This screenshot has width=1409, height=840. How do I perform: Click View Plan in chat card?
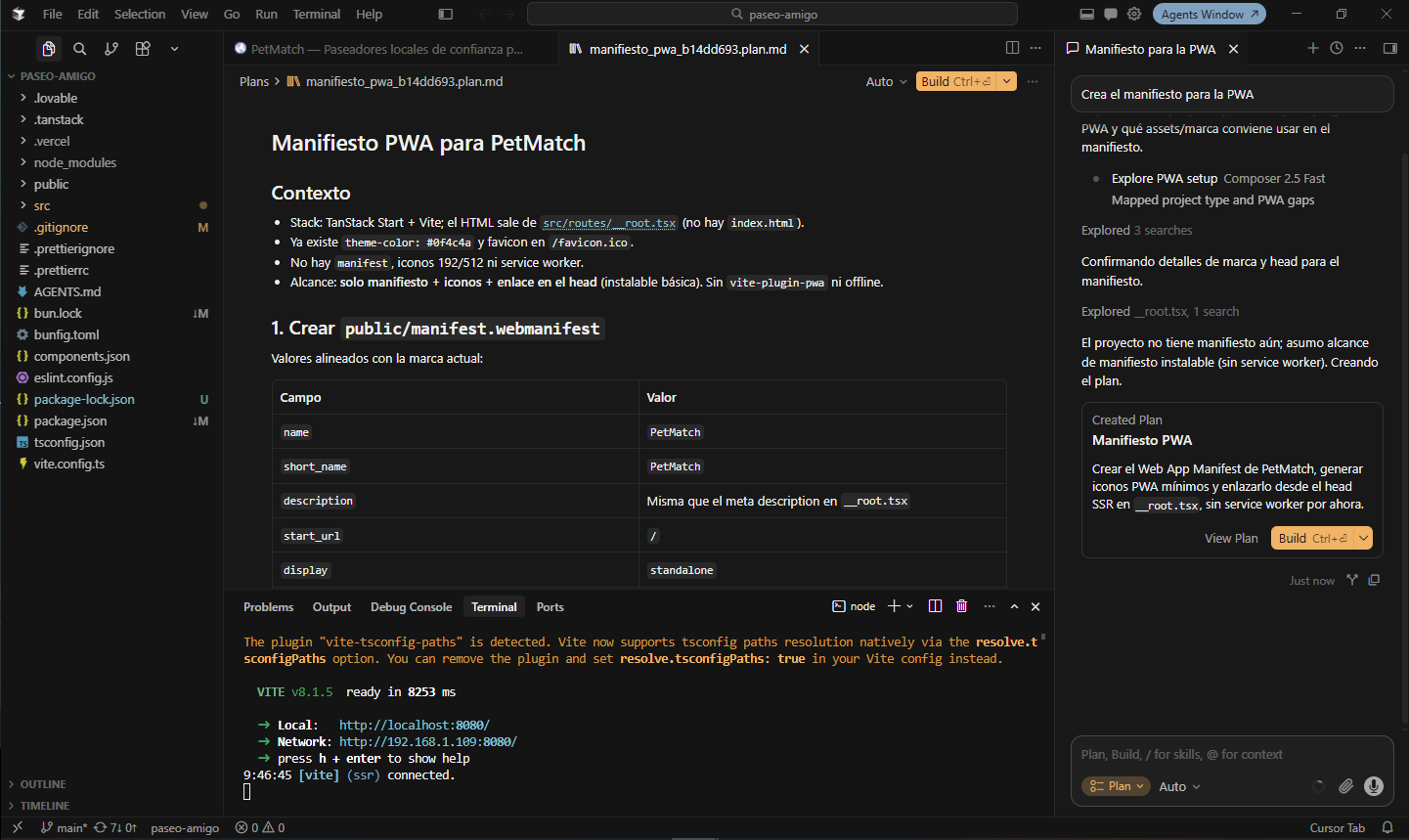tap(1231, 538)
